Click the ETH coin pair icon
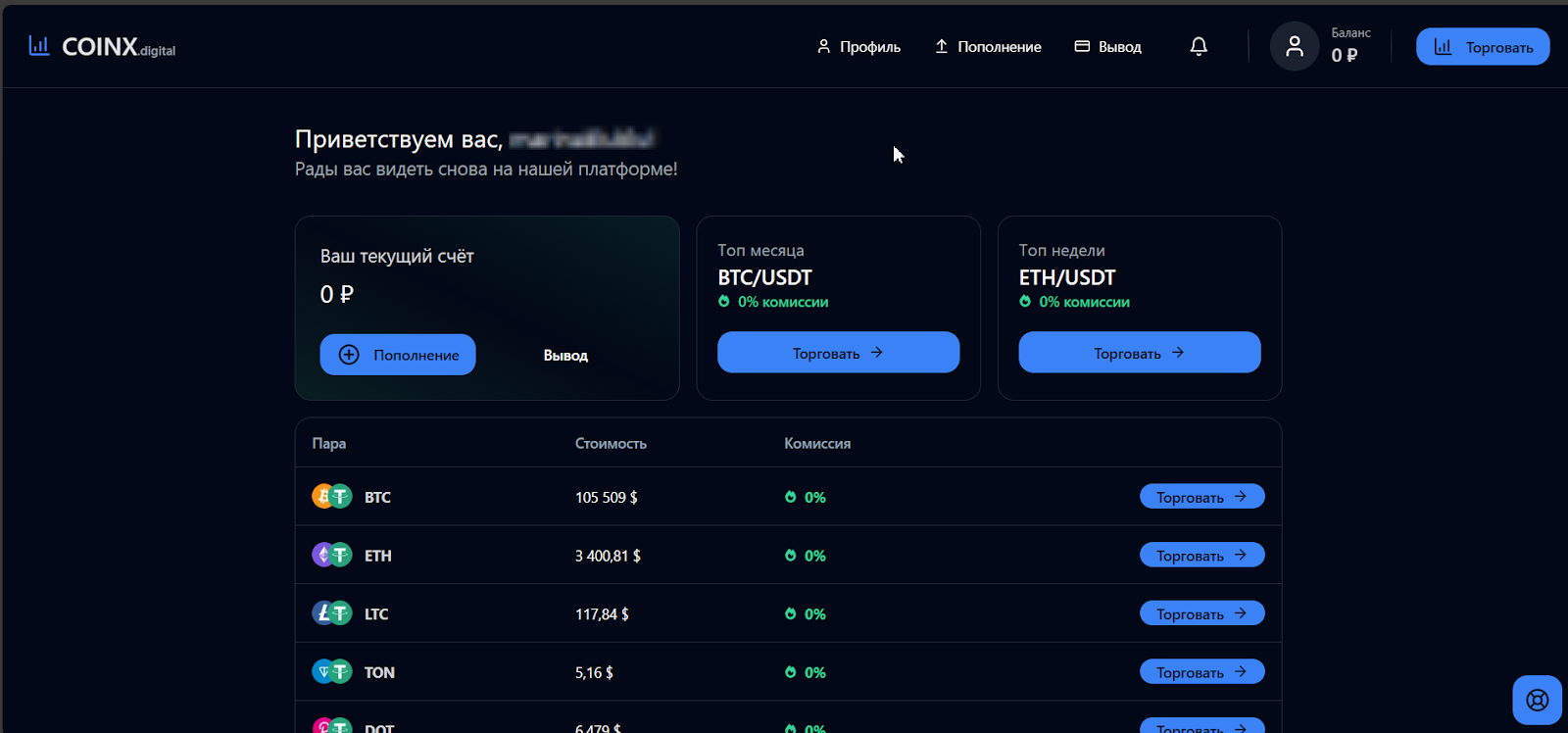 pos(331,555)
